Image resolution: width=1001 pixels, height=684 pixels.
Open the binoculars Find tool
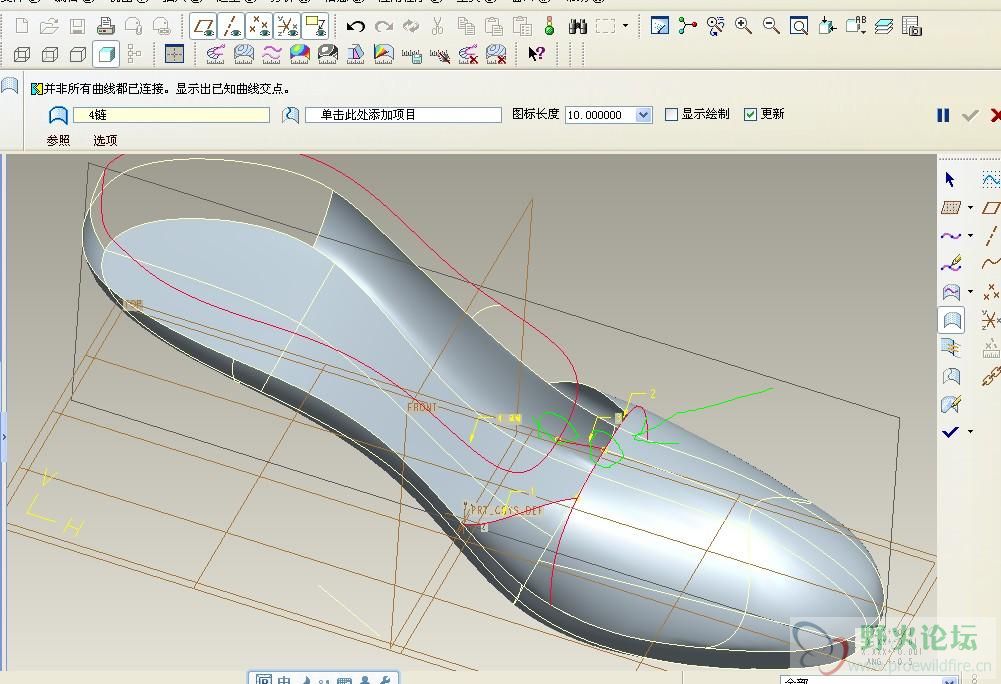578,26
